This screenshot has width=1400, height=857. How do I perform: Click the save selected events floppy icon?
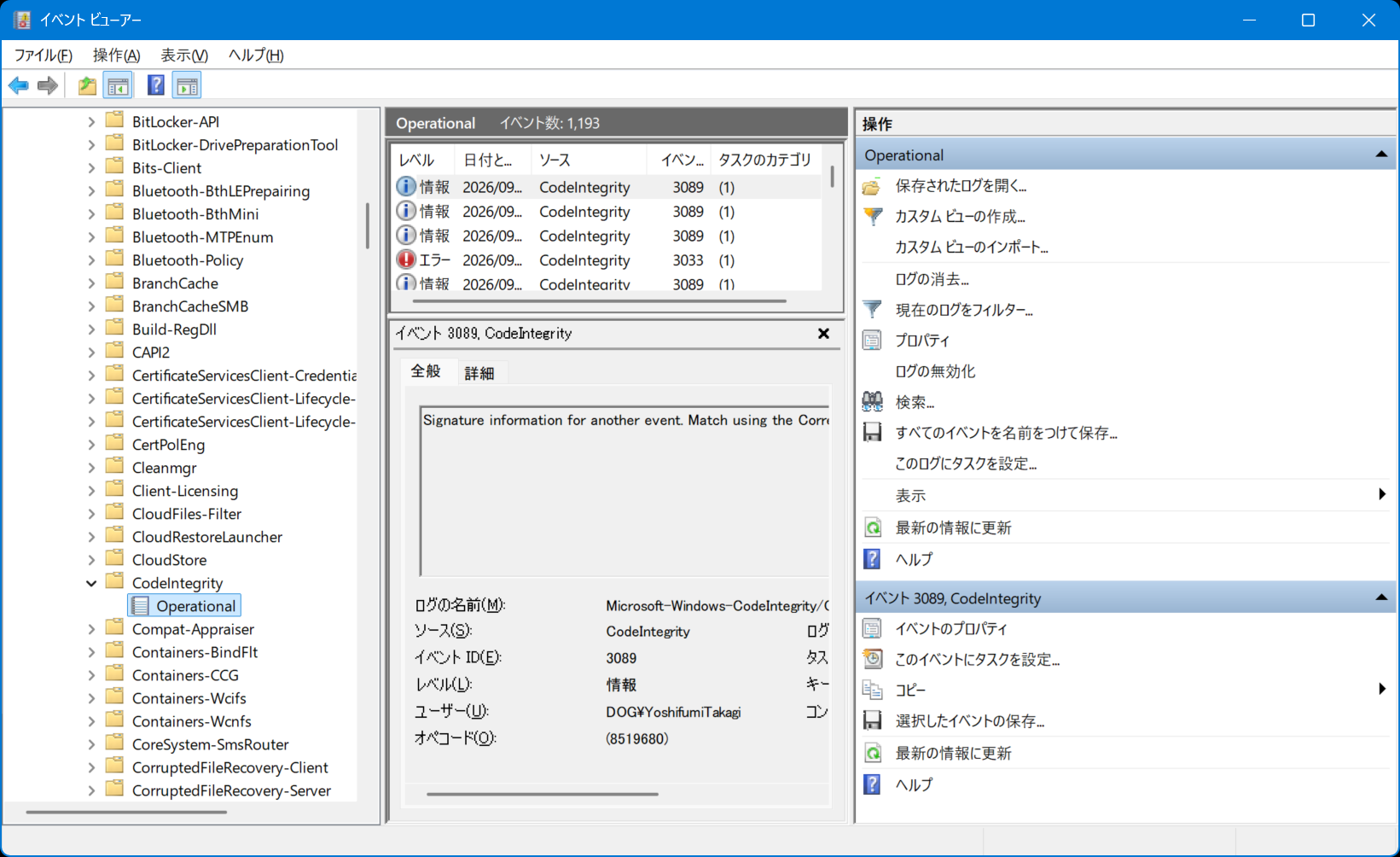872,721
